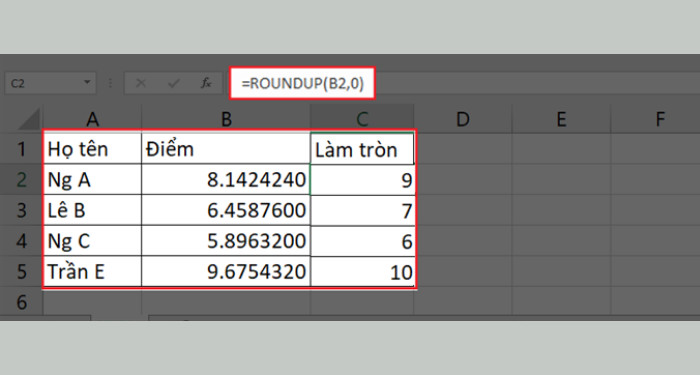Select column D header
The image size is (700, 375).
point(463,119)
